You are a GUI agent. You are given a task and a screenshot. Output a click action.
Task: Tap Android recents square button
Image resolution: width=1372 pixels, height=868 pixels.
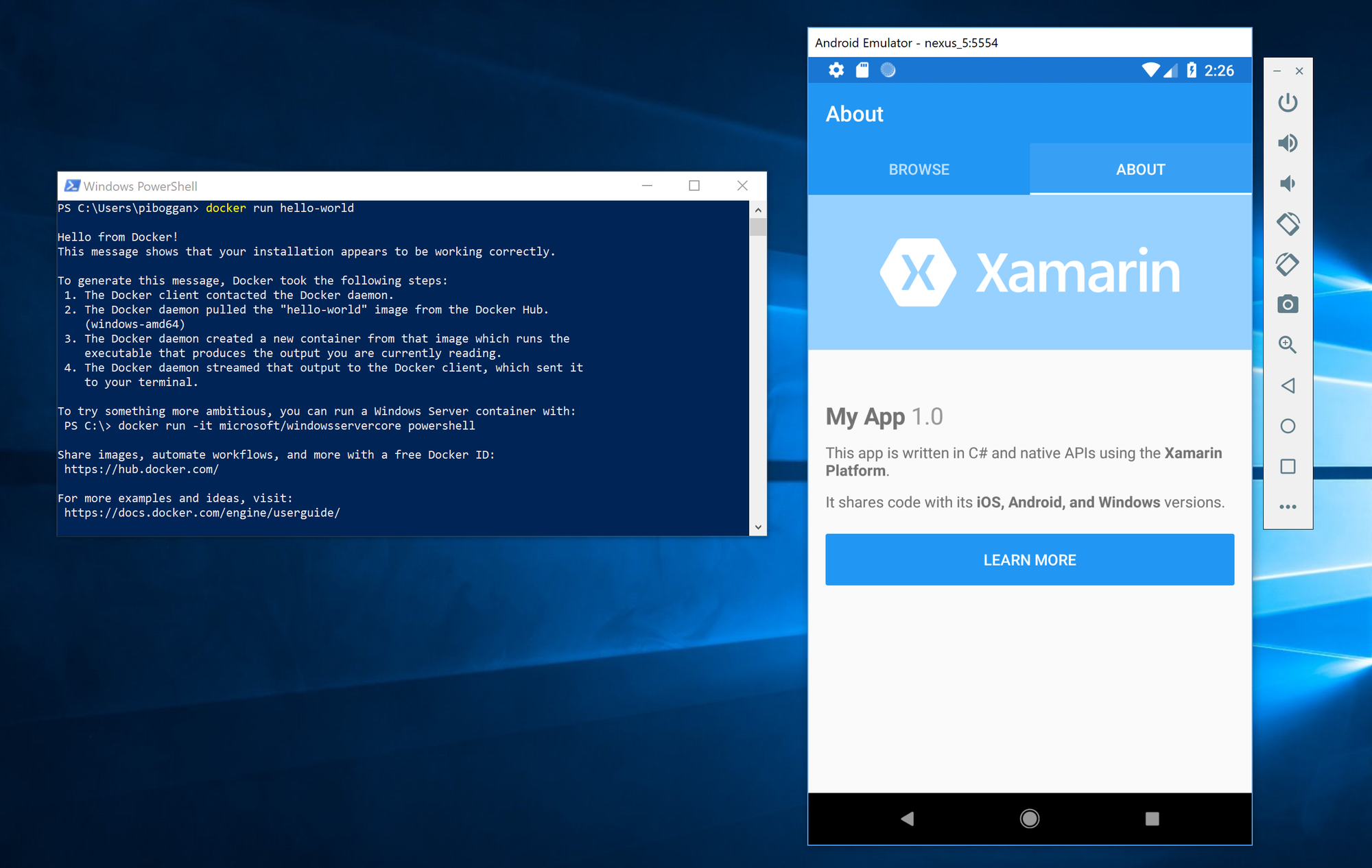(x=1152, y=819)
